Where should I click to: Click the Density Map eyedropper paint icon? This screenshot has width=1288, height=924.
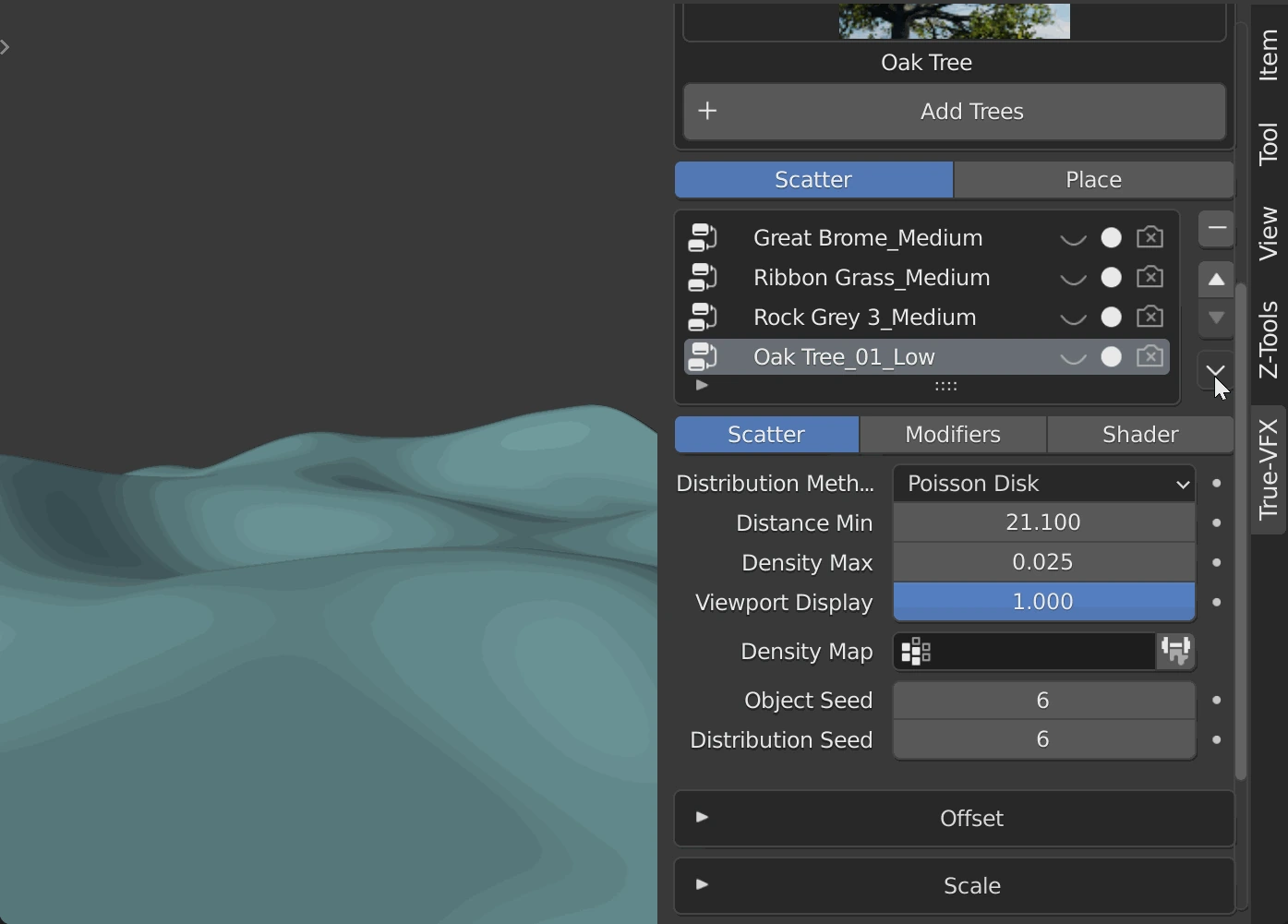pyautogui.click(x=1175, y=652)
